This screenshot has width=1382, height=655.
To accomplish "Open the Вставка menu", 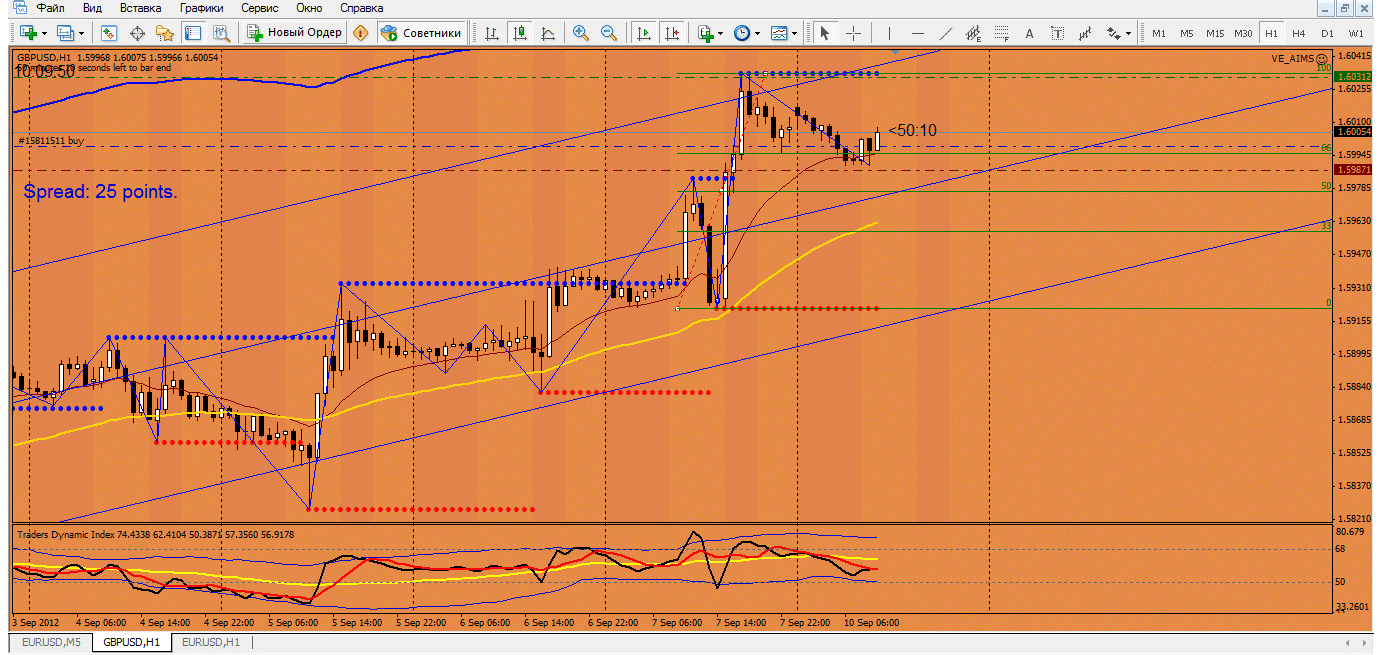I will (141, 8).
